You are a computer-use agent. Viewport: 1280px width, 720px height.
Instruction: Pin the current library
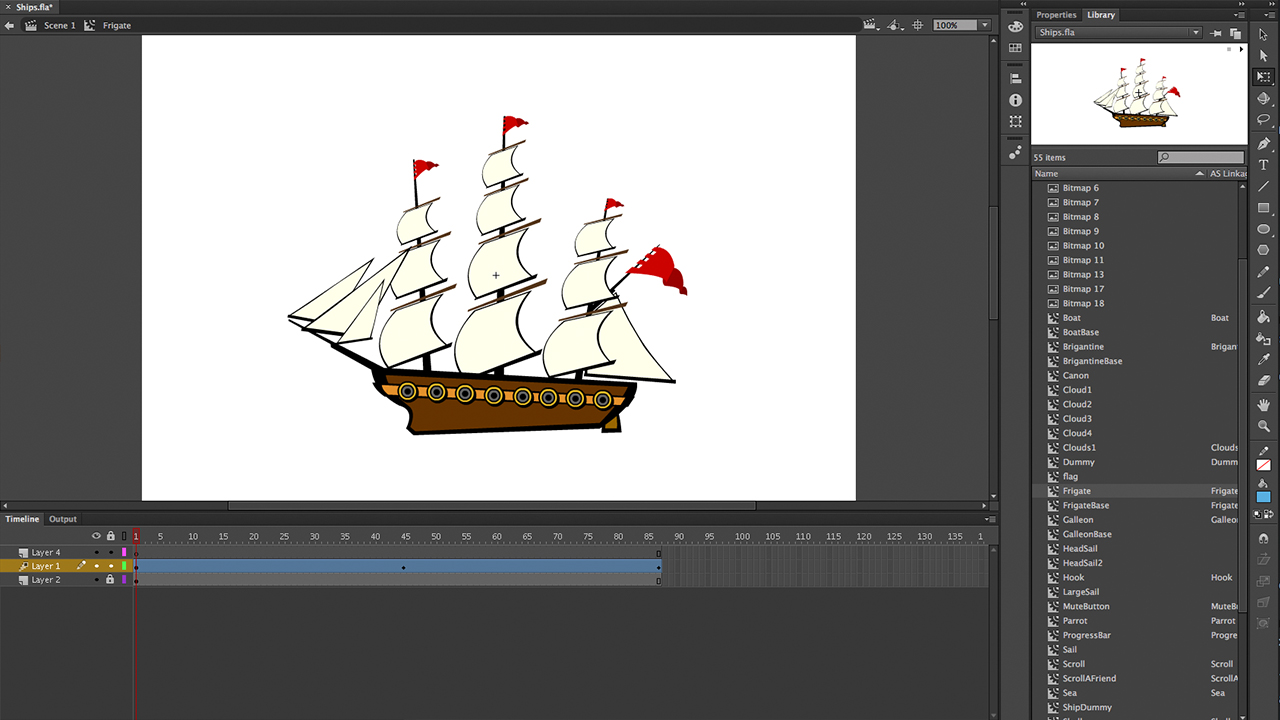coord(1217,33)
